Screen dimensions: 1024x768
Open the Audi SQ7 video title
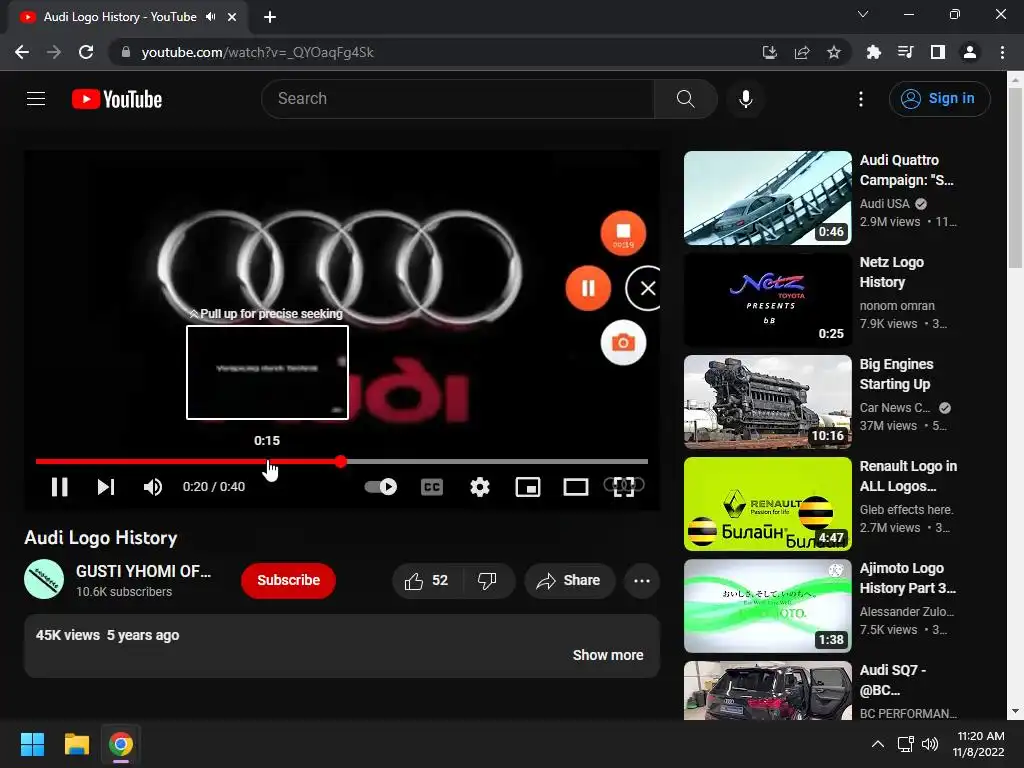pos(892,680)
